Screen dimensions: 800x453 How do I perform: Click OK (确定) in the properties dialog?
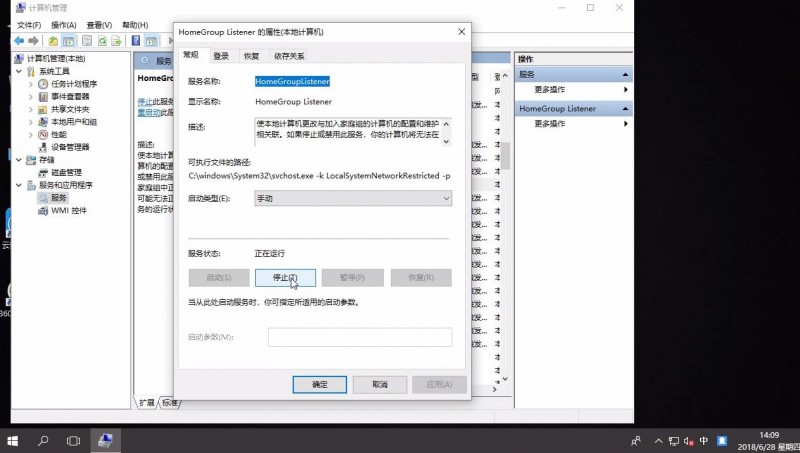tap(319, 385)
